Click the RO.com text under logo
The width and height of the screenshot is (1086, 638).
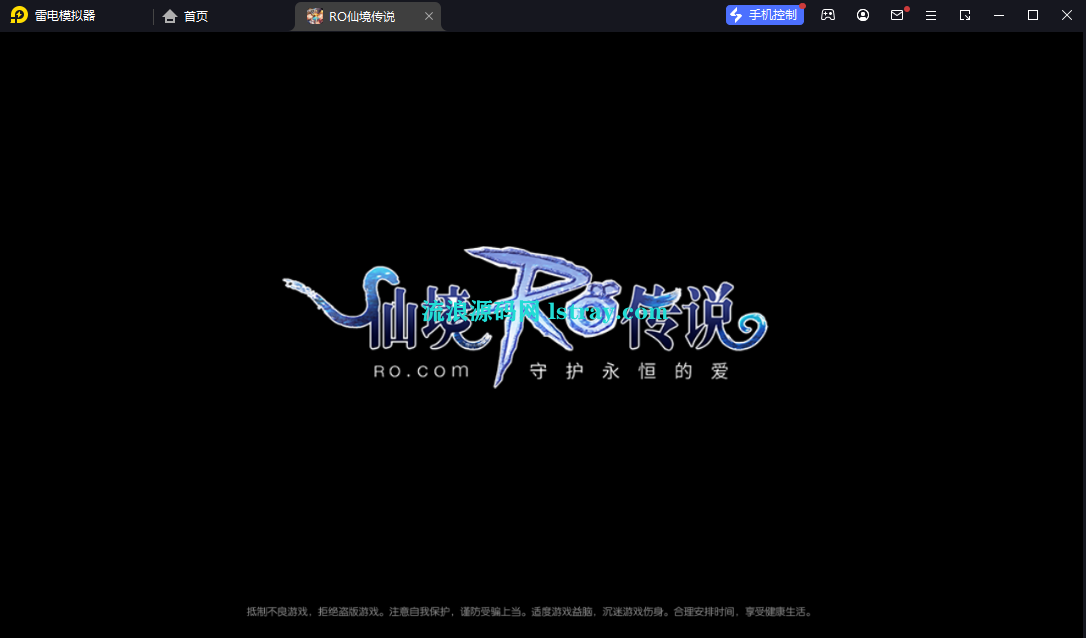421,371
